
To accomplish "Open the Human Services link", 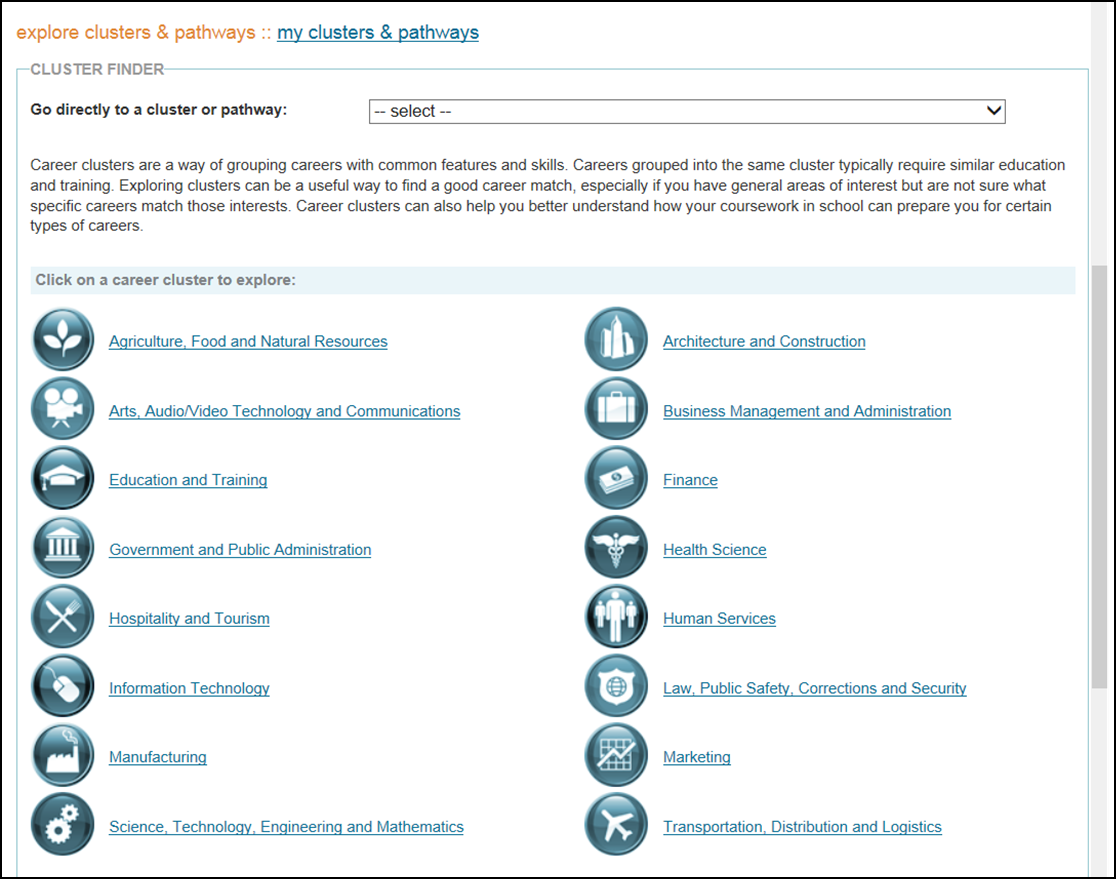I will click(x=719, y=619).
